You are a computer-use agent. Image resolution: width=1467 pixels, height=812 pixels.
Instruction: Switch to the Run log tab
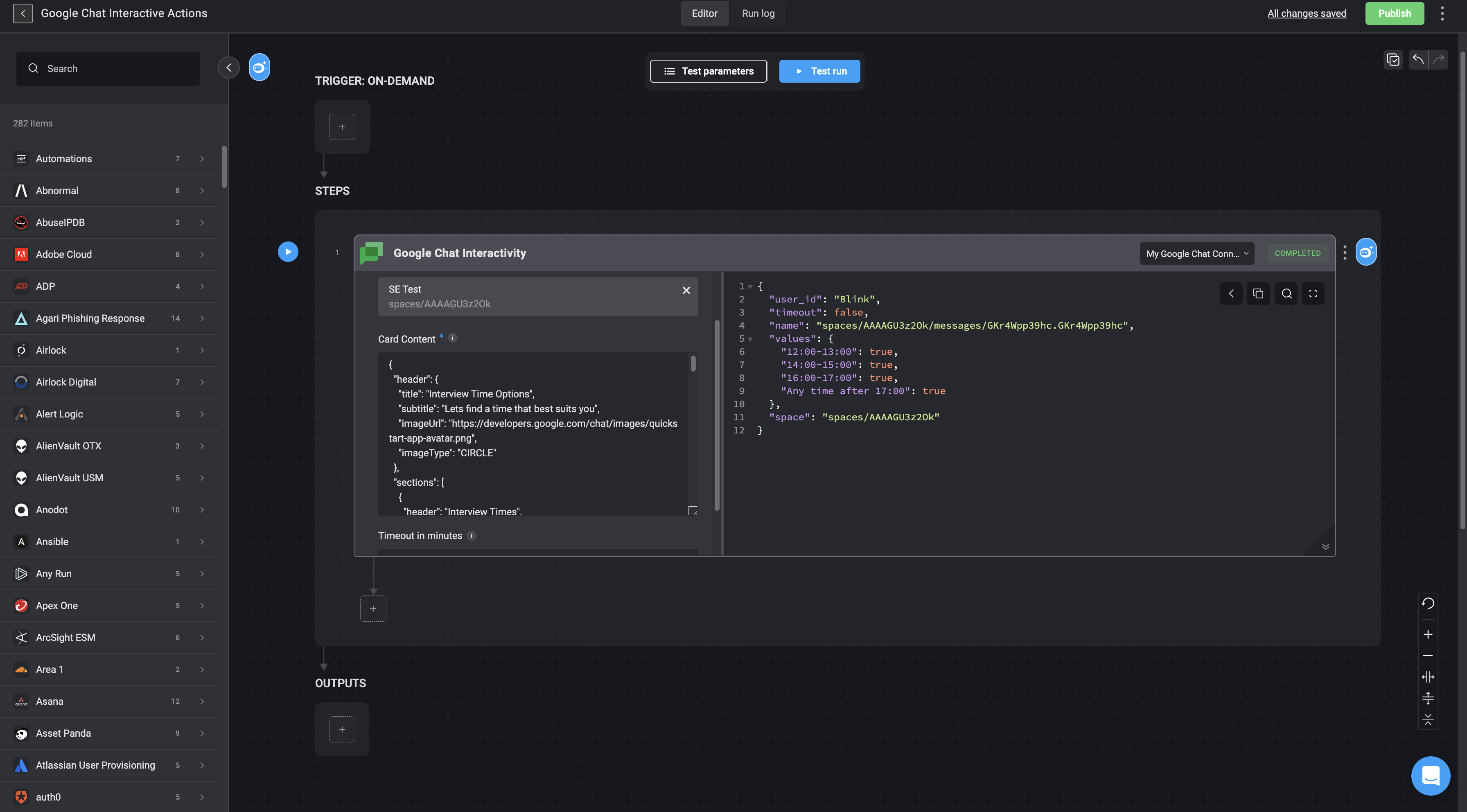coord(758,13)
